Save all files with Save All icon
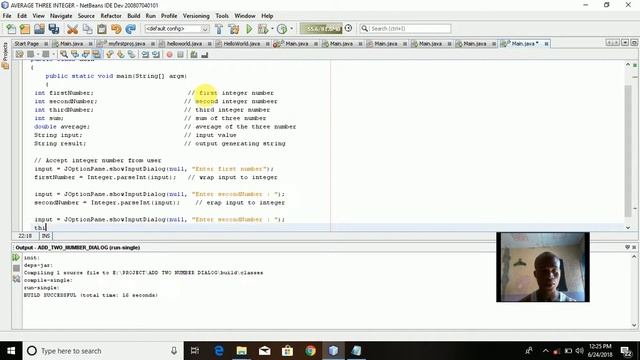The height and width of the screenshot is (360, 640). click(53, 29)
